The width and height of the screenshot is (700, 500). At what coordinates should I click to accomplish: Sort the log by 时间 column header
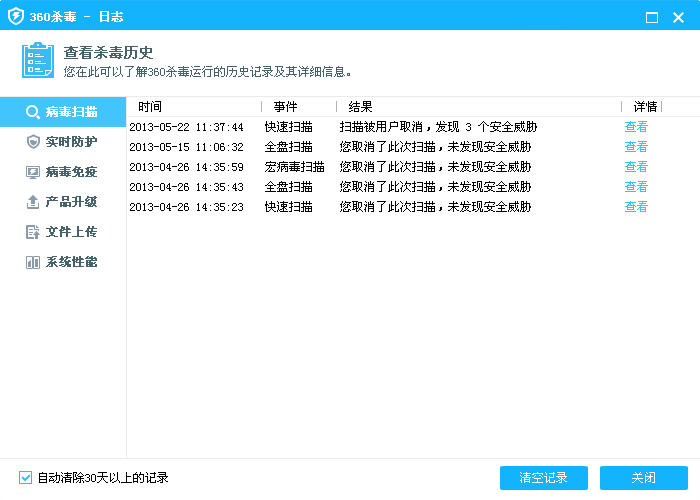click(150, 107)
